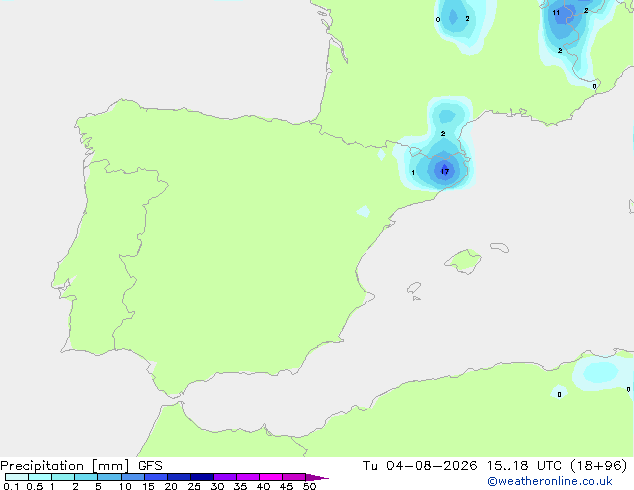This screenshot has height=490, width=634.
Task: Click the "20" legend scale label
Action: (x=171, y=486)
